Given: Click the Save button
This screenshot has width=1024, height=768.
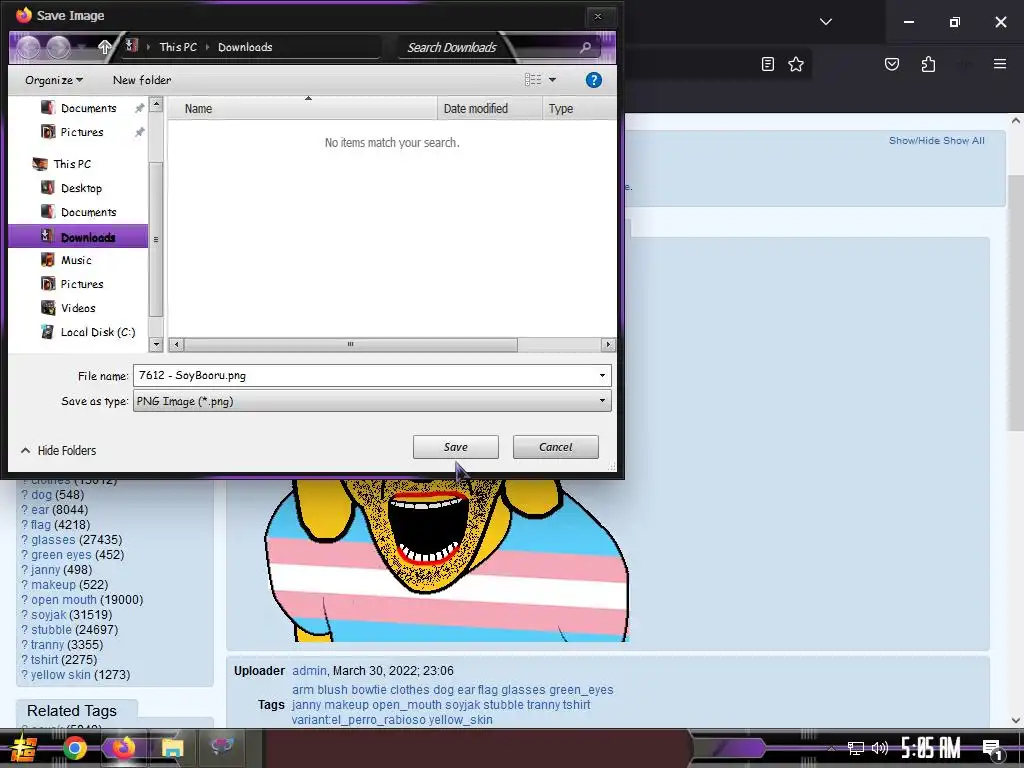Looking at the screenshot, I should pos(455,447).
